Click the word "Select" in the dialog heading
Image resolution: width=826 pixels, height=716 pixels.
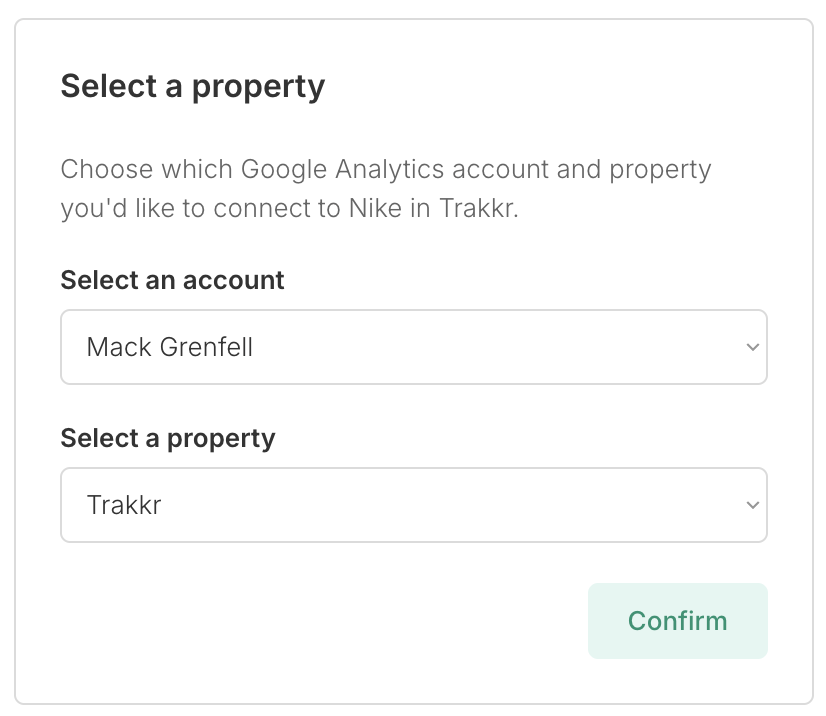(106, 86)
